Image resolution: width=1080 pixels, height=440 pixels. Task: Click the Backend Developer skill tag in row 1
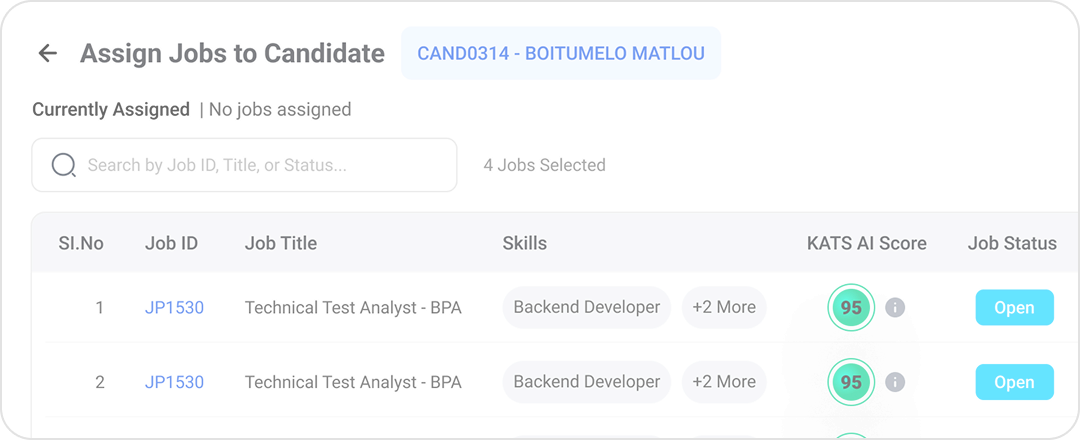[x=586, y=307]
